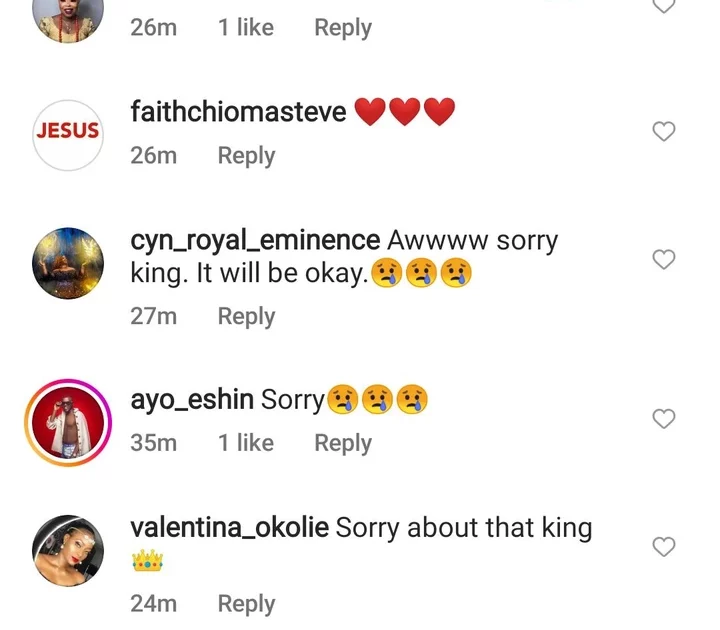
Task: Open cyn_royal_eminence username link
Action: pyautogui.click(x=255, y=241)
